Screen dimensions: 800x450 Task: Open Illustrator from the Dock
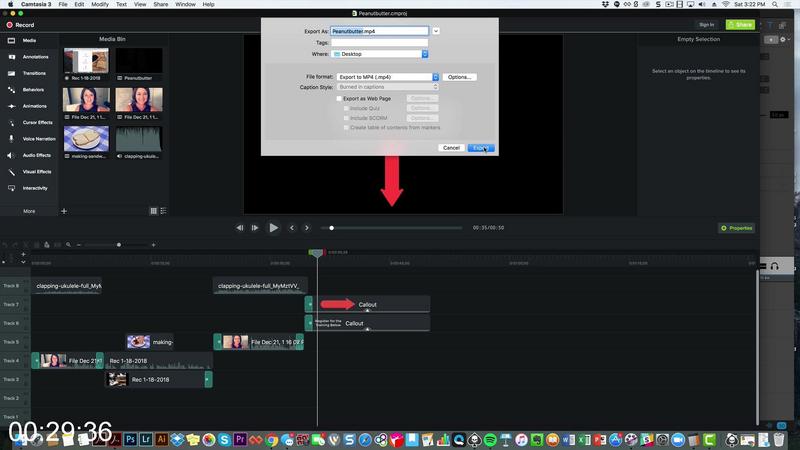coord(162,439)
